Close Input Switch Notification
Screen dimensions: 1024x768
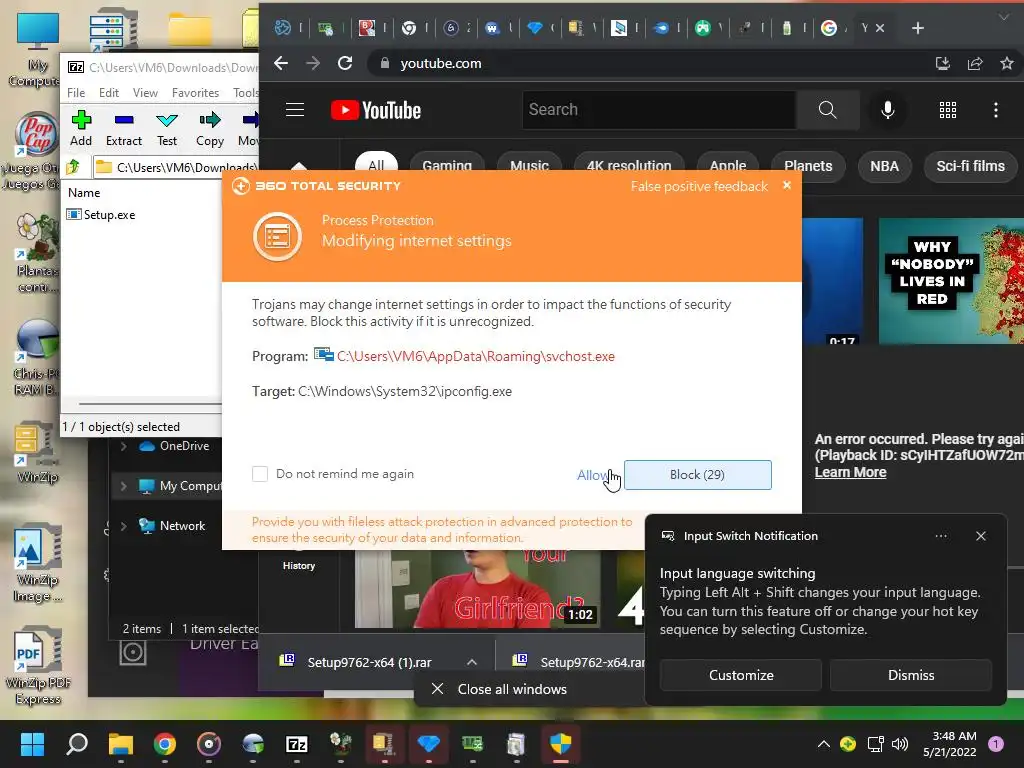[x=981, y=536]
